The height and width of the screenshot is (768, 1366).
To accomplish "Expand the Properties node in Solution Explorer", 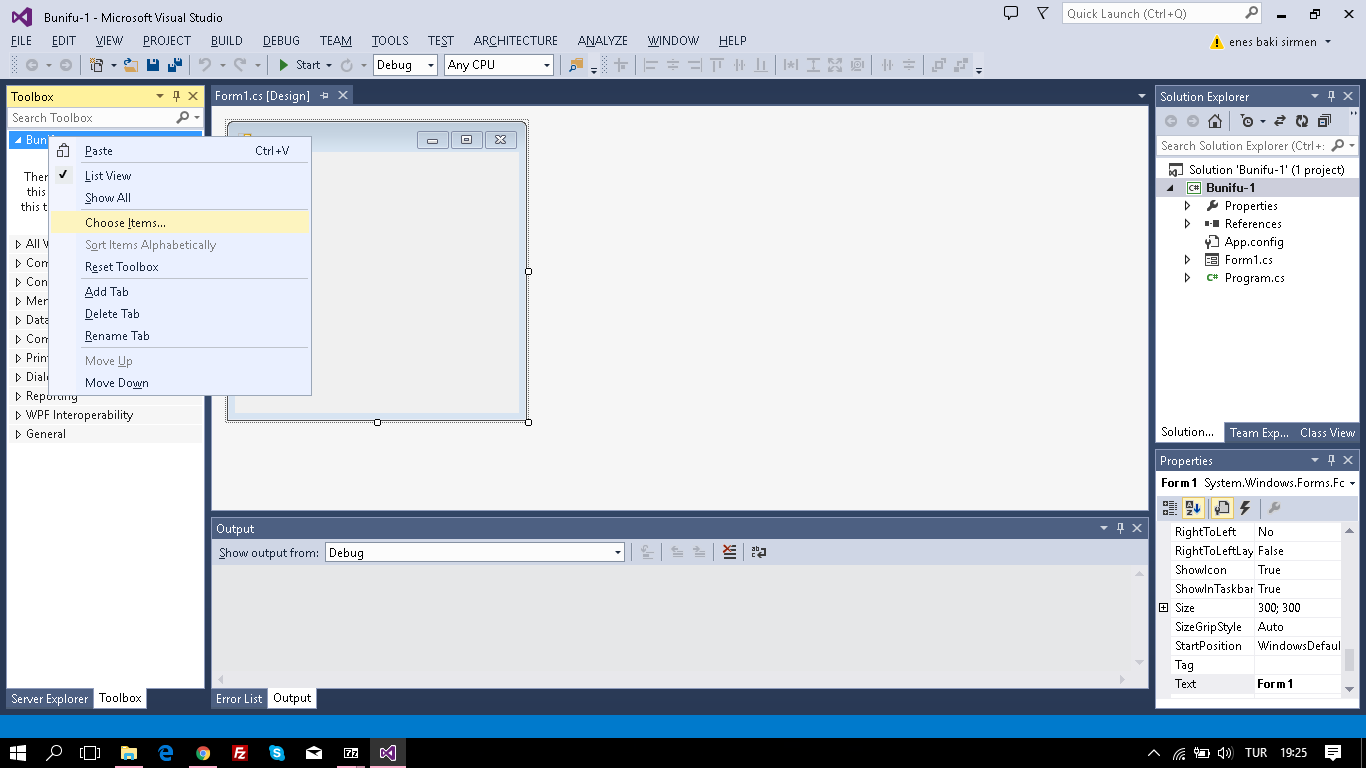I will point(1188,206).
